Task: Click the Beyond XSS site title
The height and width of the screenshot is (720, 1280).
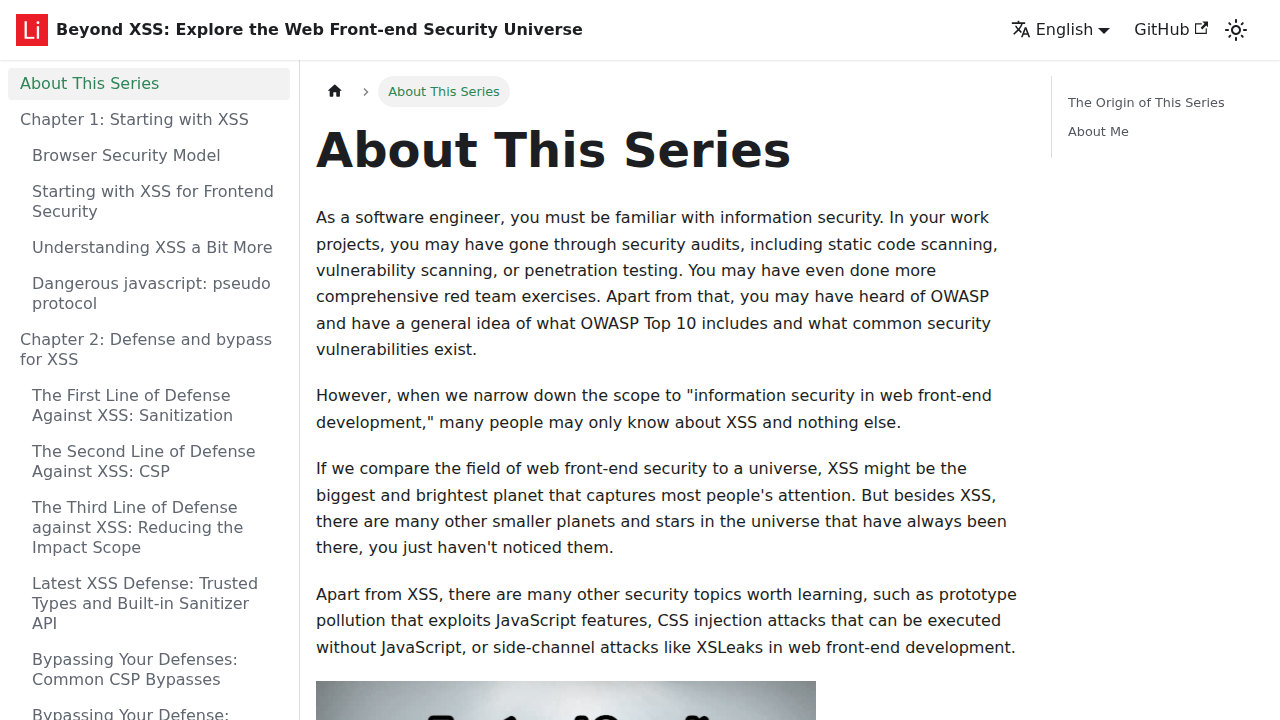Action: 319,29
